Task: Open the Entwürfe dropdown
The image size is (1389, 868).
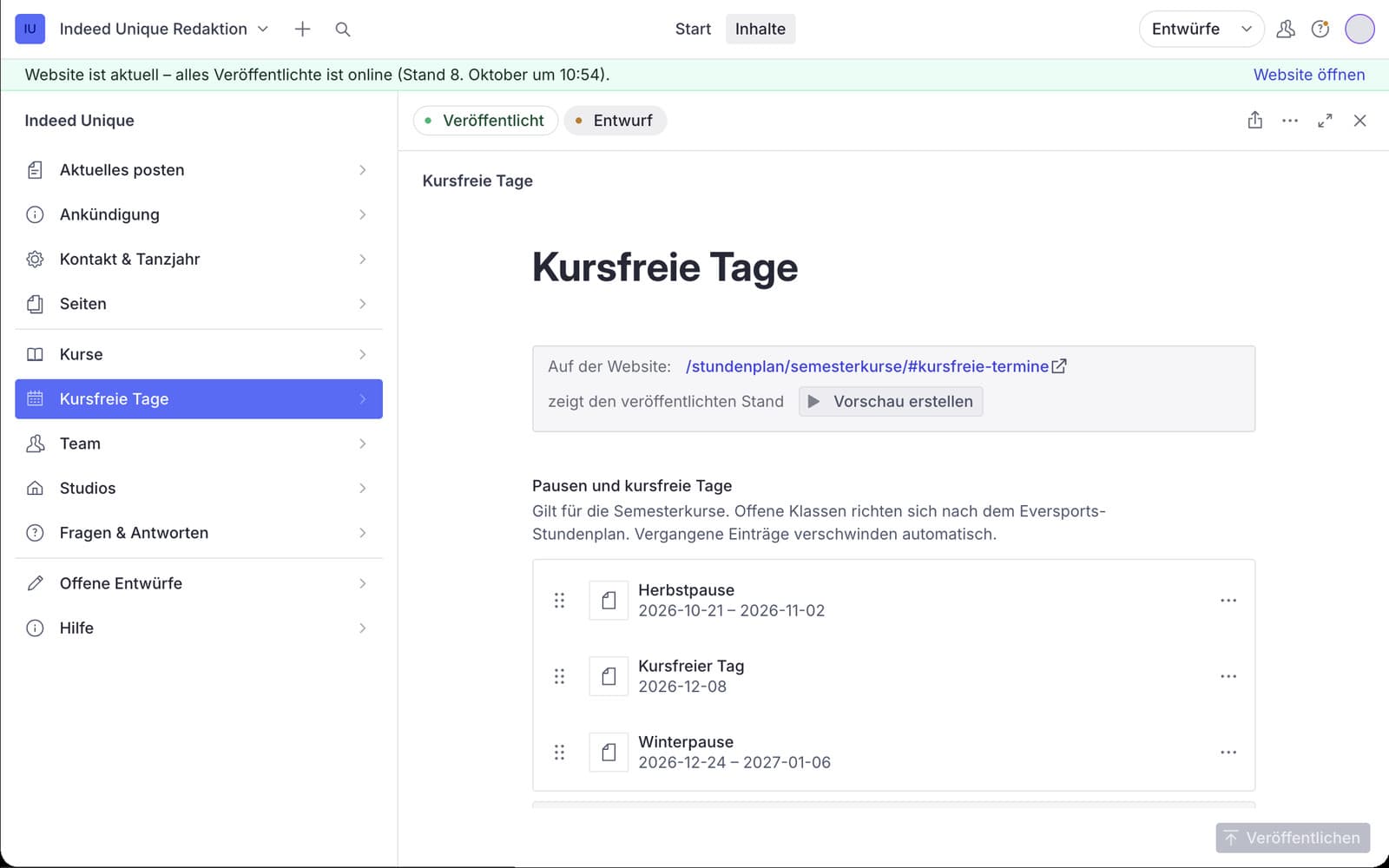Action: pos(1201,30)
